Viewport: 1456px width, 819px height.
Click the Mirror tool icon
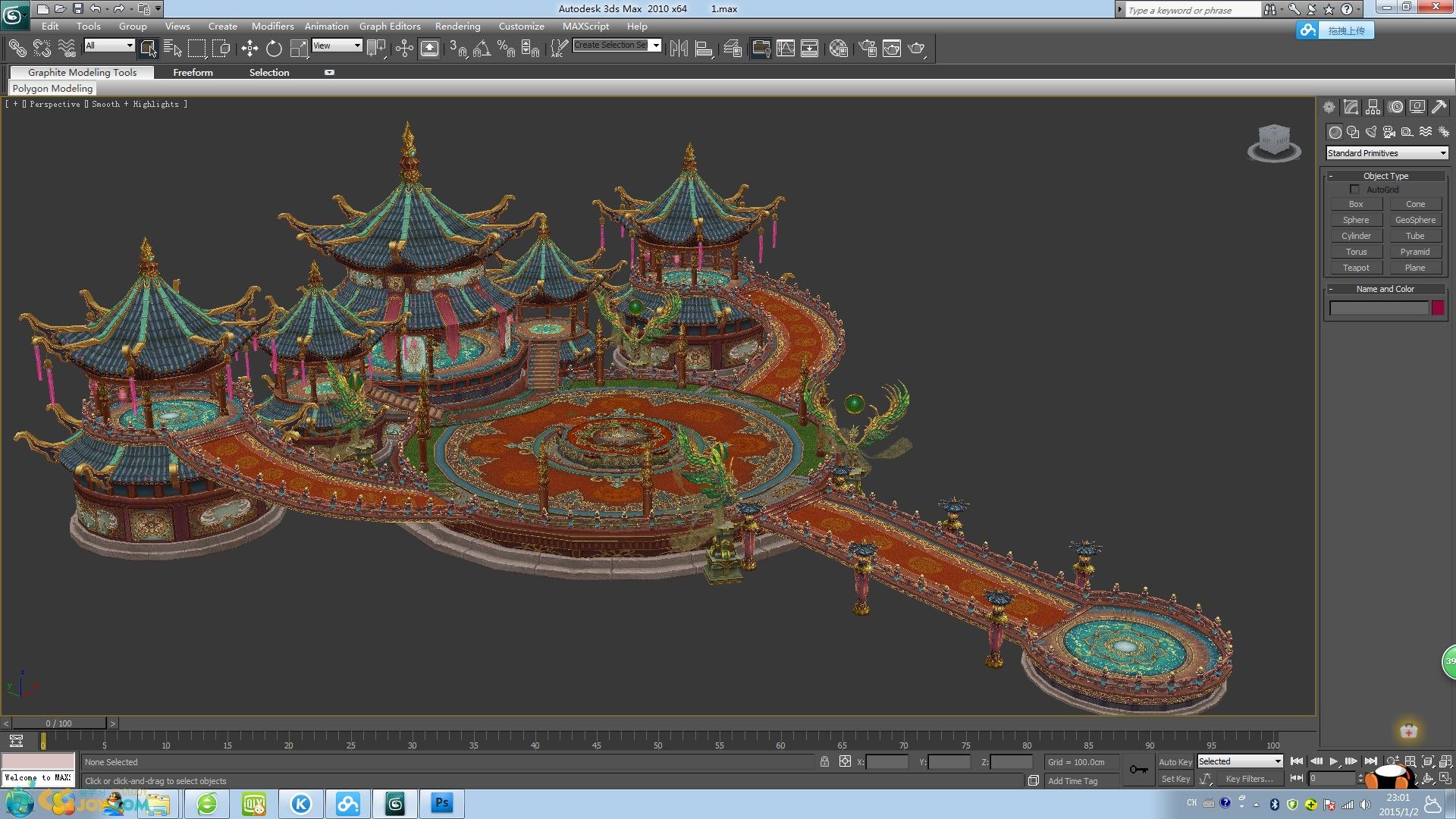coord(679,49)
